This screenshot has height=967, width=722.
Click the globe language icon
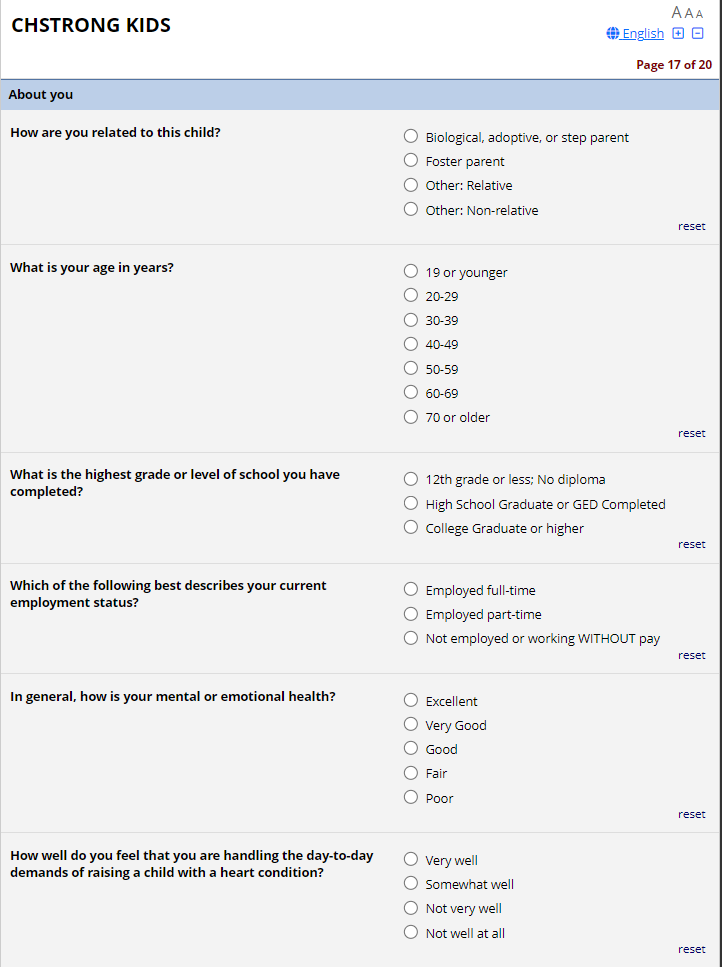[x=613, y=34]
